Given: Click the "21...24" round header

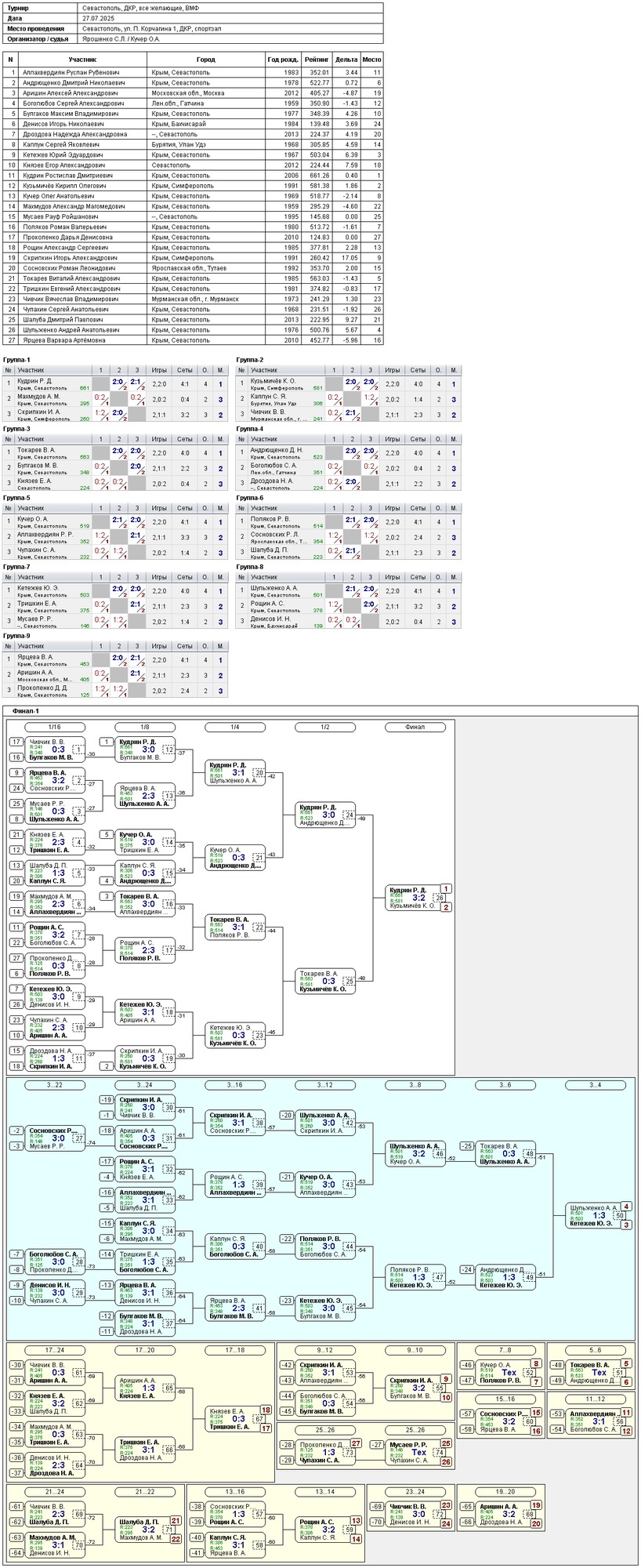Looking at the screenshot, I should click(x=55, y=1492).
